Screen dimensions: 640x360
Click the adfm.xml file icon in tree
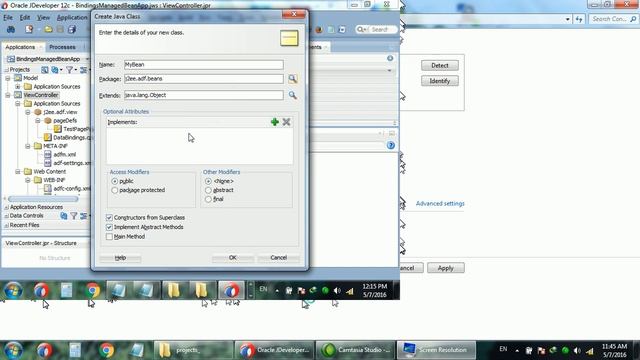pos(48,154)
